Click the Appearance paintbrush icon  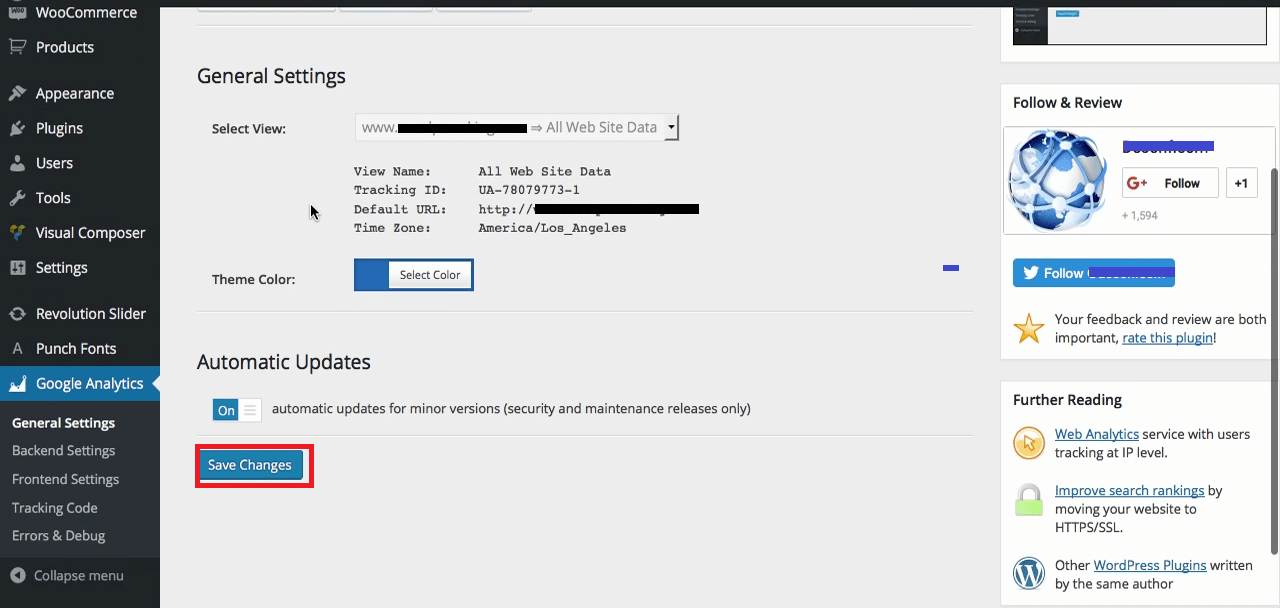point(17,93)
